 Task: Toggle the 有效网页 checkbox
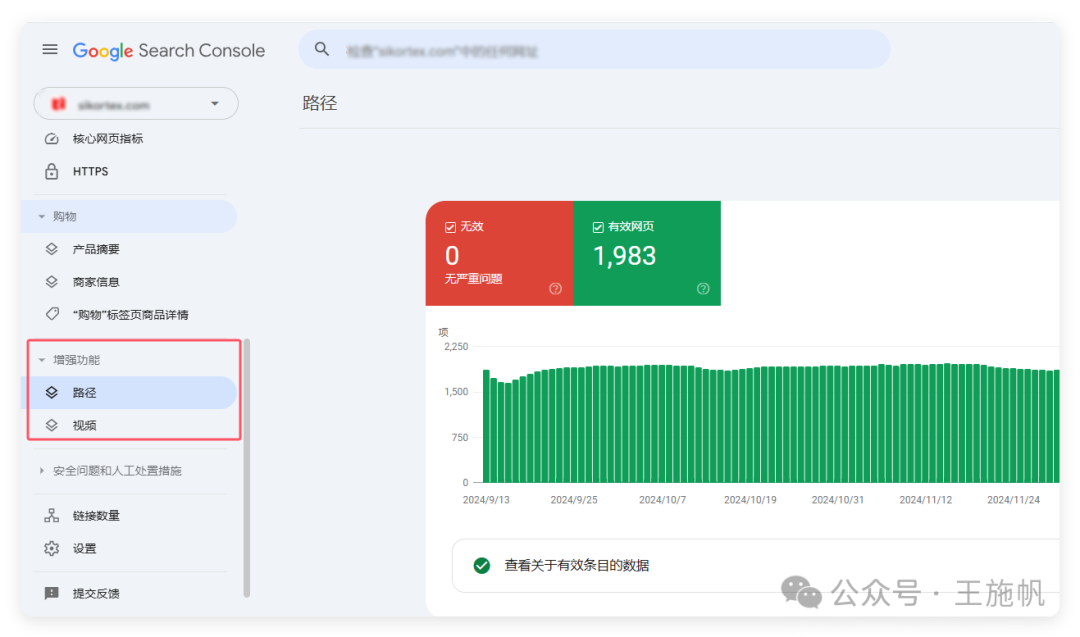598,227
